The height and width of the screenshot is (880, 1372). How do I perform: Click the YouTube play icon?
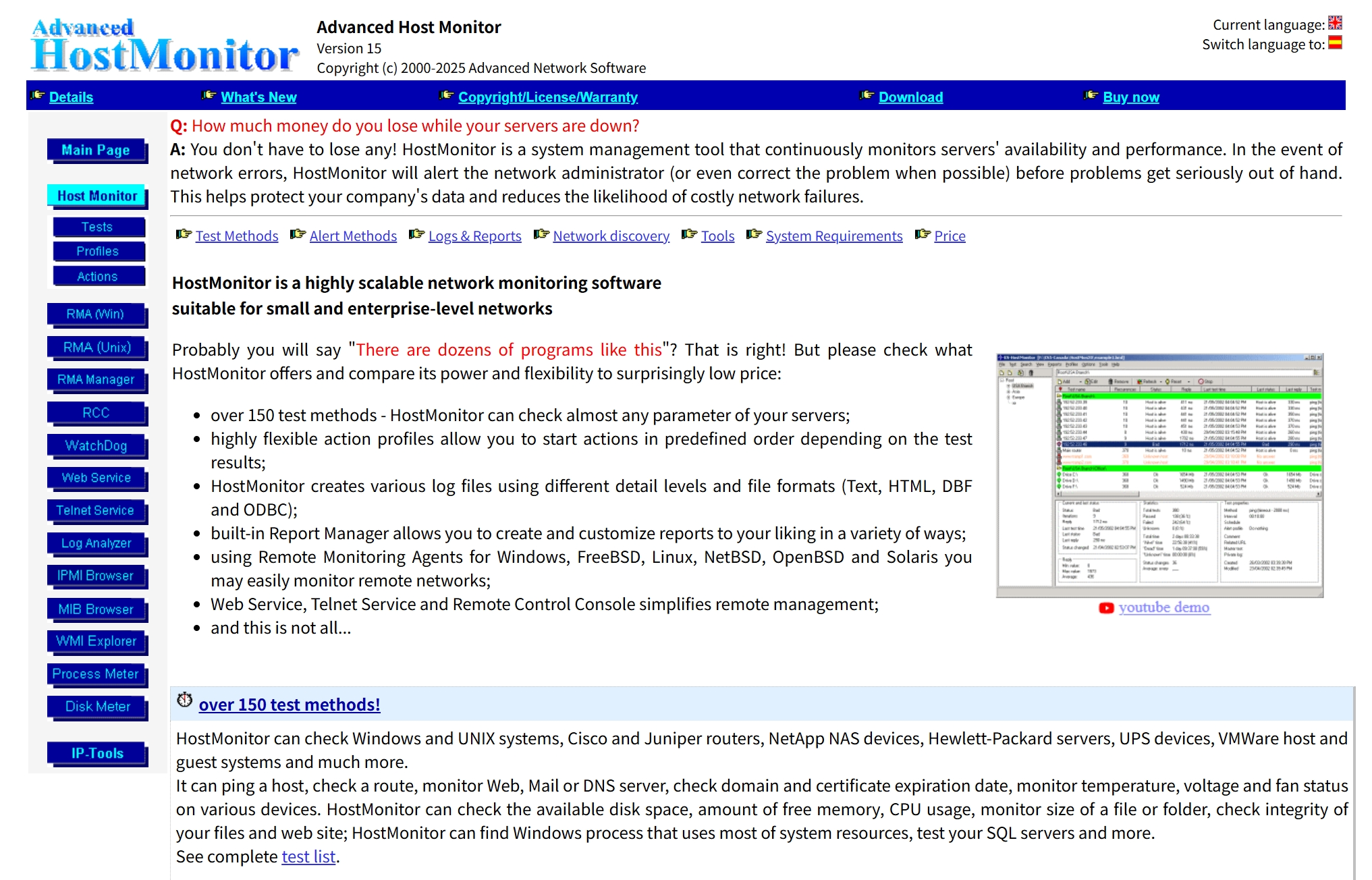pyautogui.click(x=1106, y=608)
